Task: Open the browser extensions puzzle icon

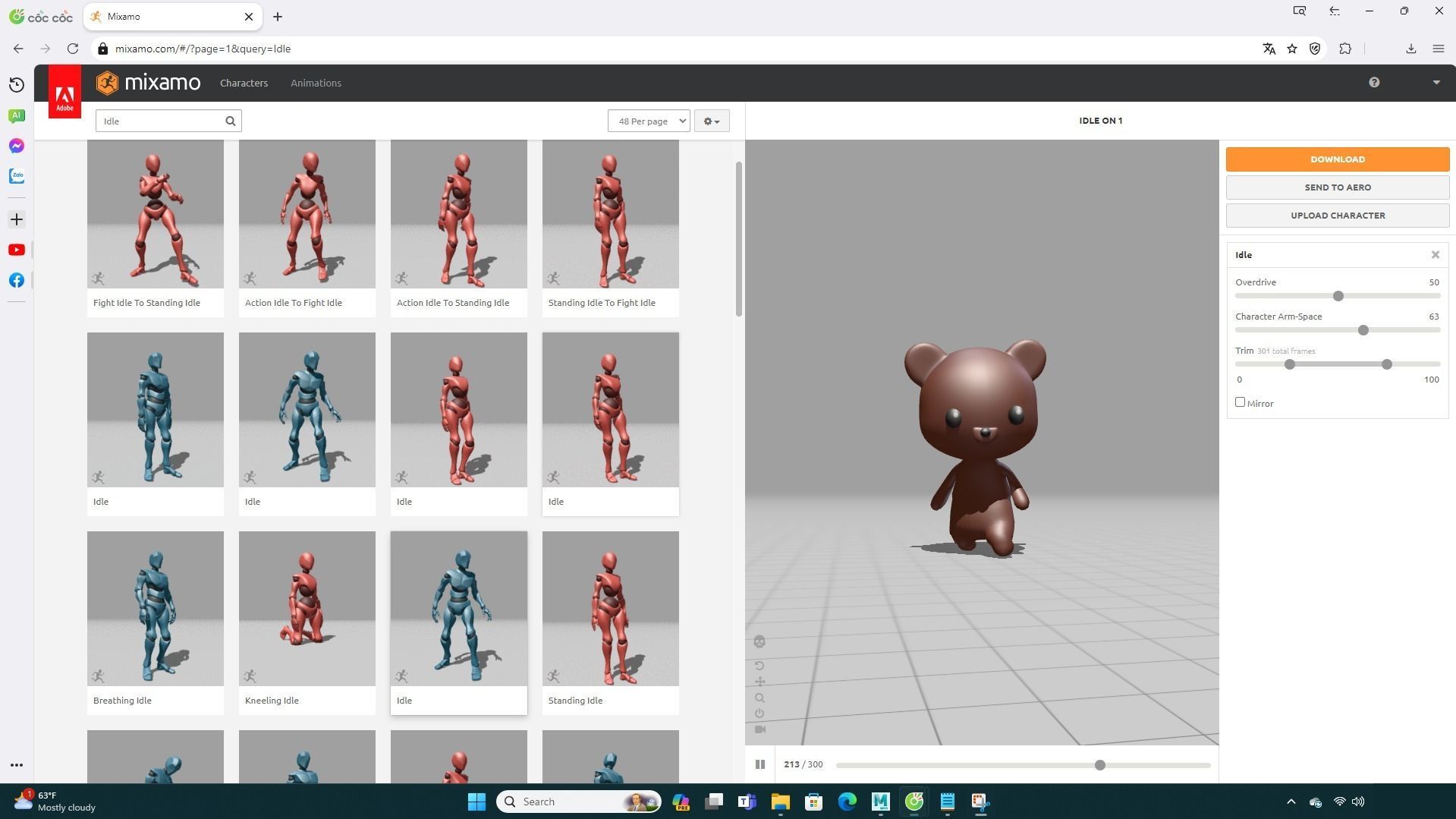Action: 1345,49
